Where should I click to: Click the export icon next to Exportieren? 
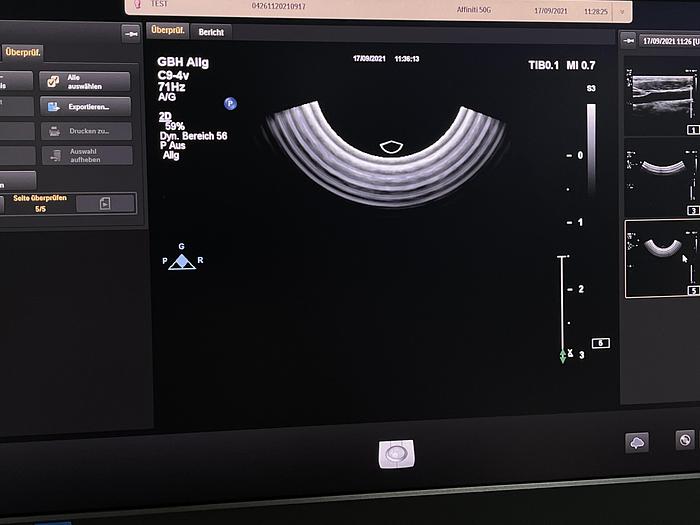(54, 107)
